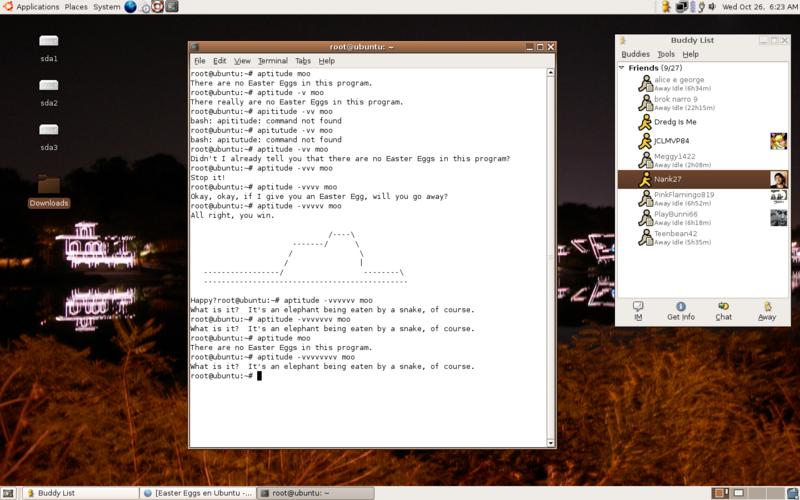Click the terminal vertical scrollbar down arrow
This screenshot has width=800, height=500.
click(x=550, y=442)
